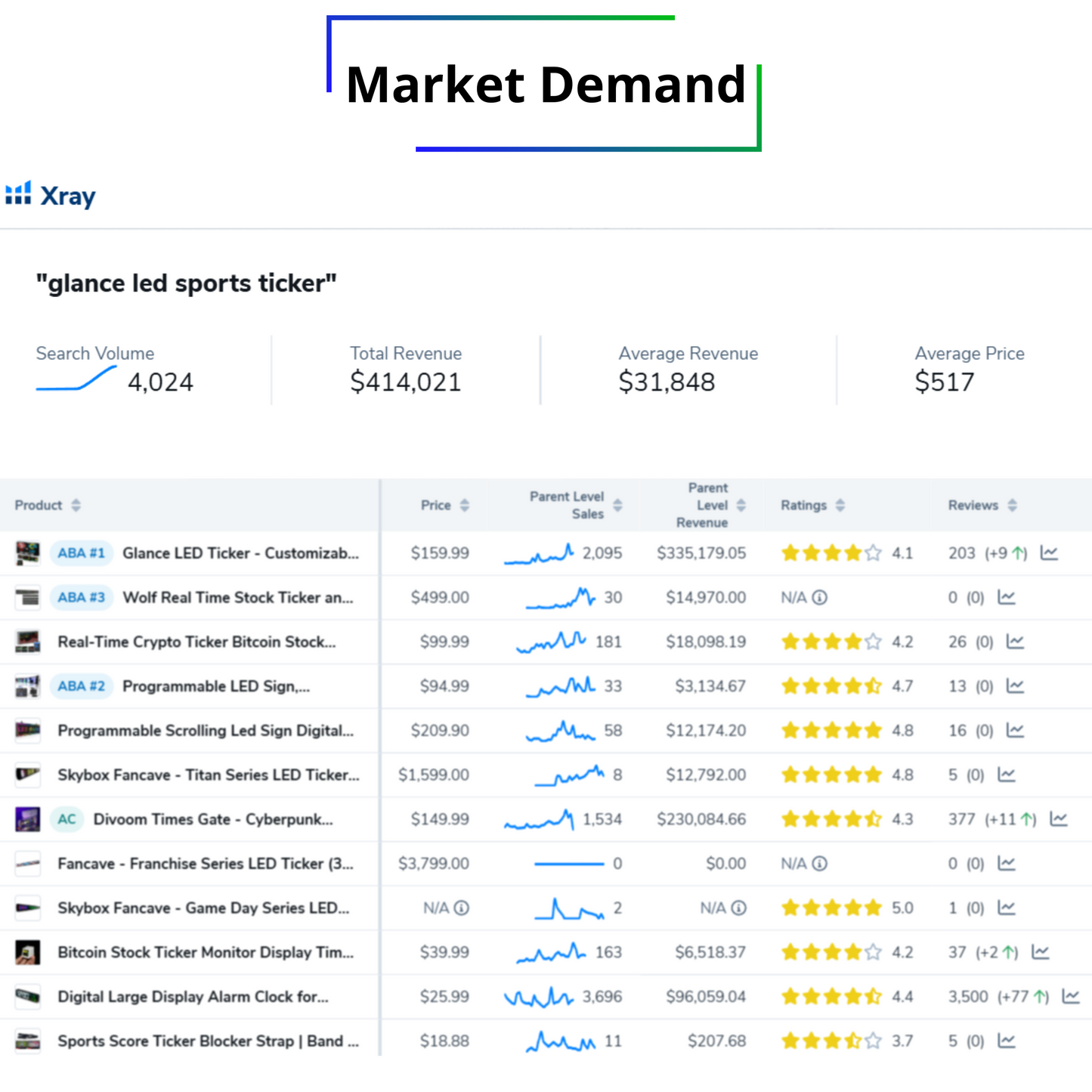Open review chart icon for Sports Score Ticker Blocker Strap
The image size is (1092, 1092).
coord(1006,1041)
